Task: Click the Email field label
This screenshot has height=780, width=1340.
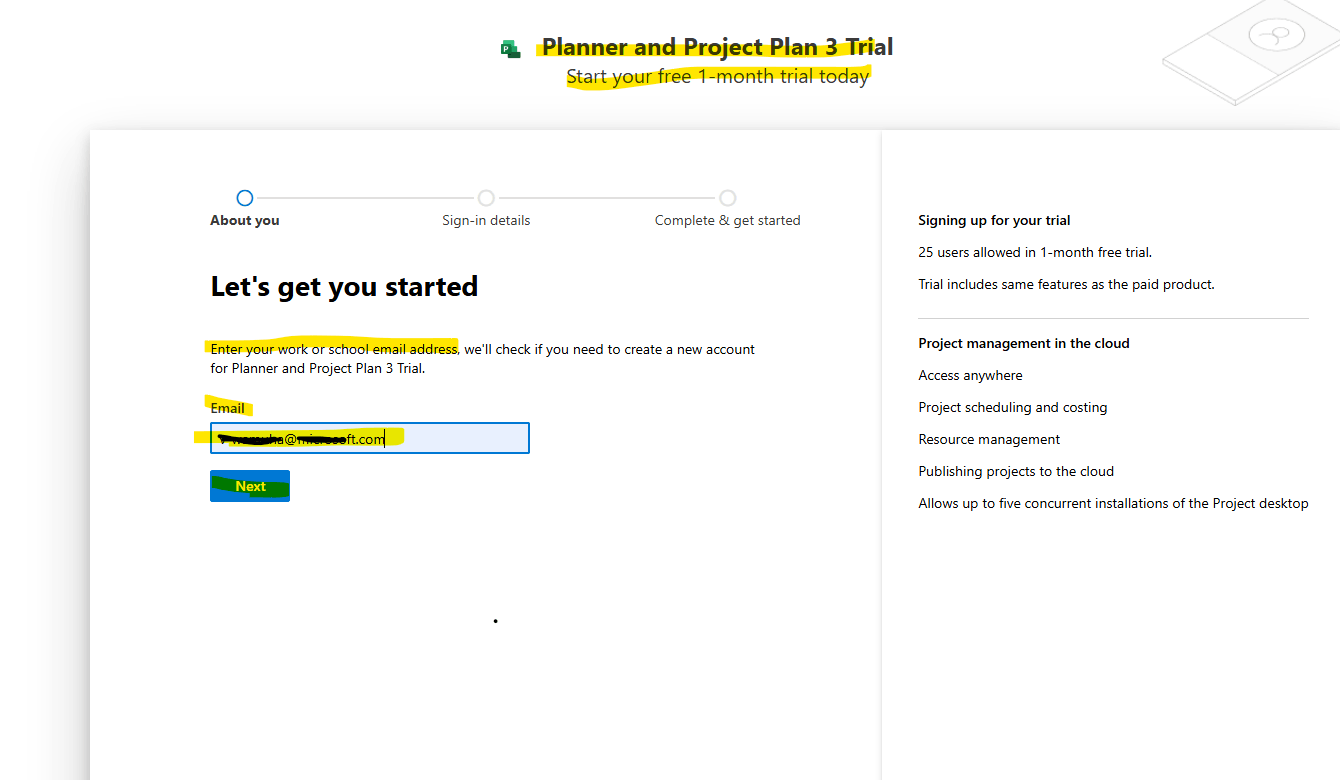Action: coord(227,408)
